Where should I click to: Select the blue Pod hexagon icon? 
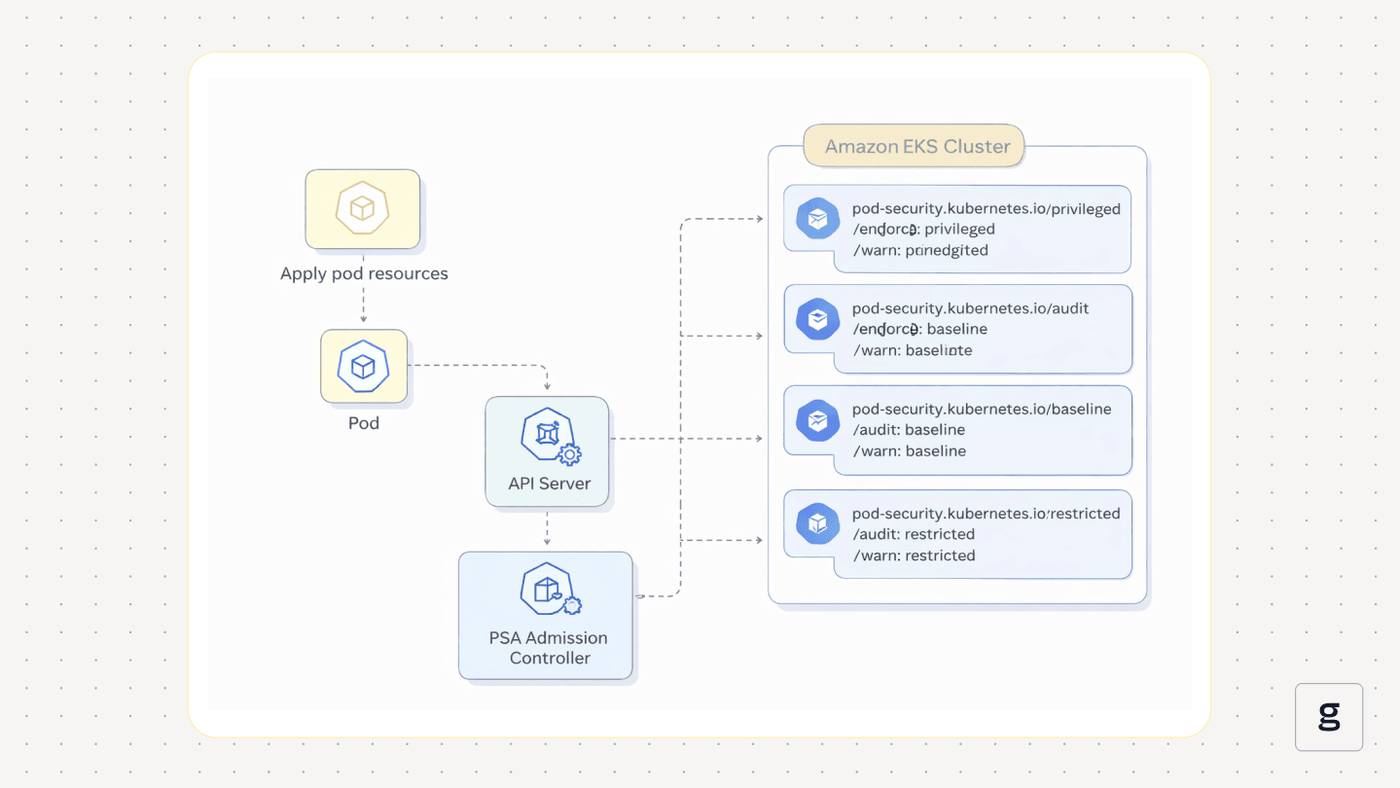coord(363,366)
